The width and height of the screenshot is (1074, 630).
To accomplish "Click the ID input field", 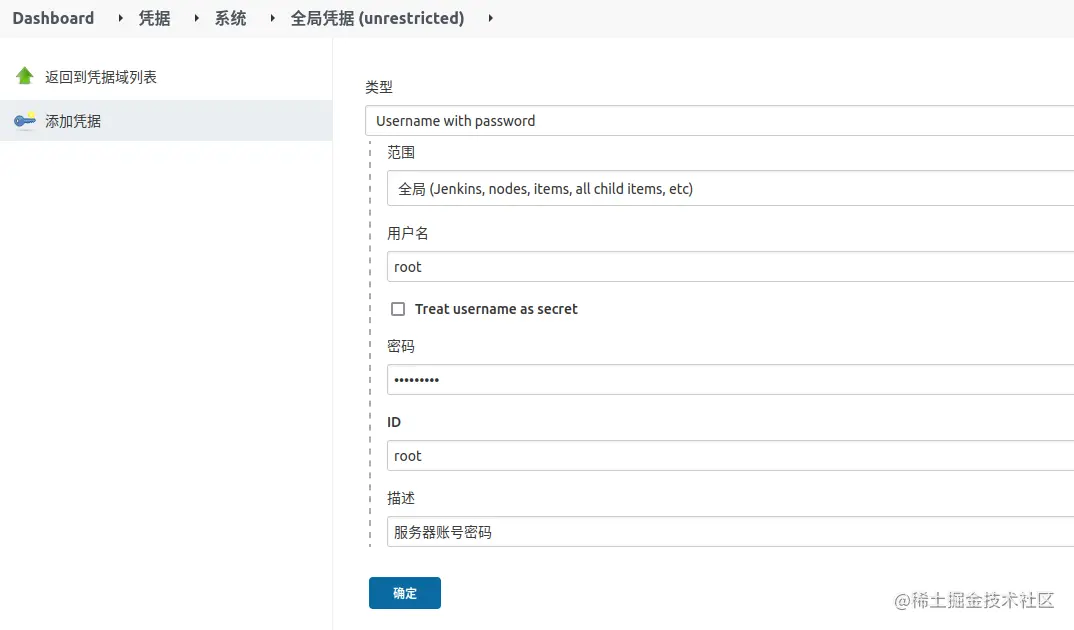I will [729, 456].
